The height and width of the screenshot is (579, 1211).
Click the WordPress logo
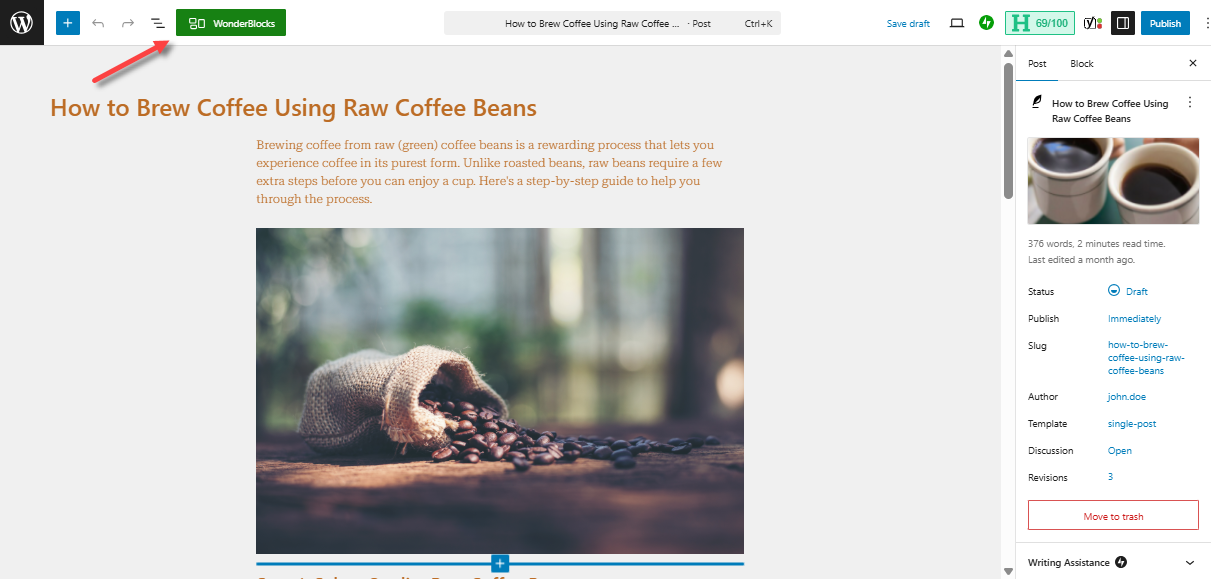pos(21,22)
